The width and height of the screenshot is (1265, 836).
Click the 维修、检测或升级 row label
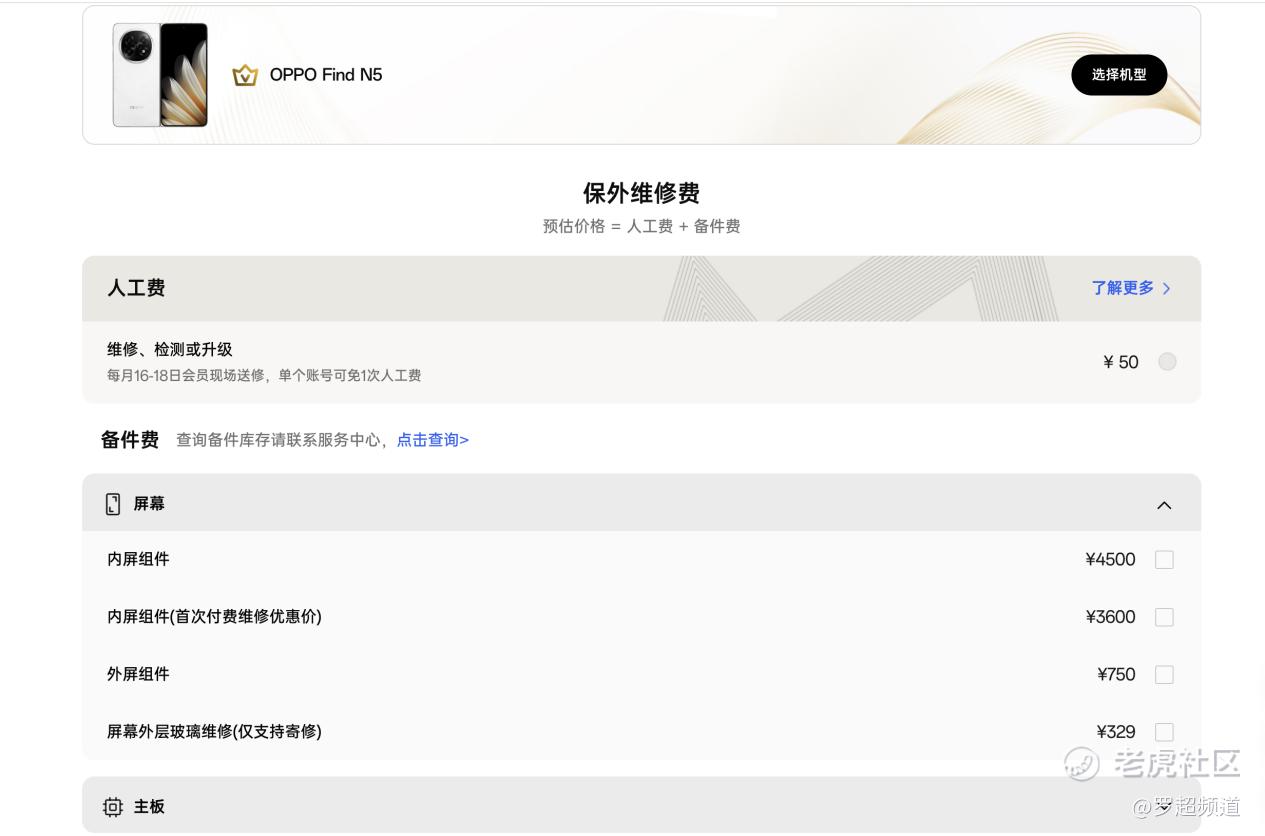click(x=170, y=350)
